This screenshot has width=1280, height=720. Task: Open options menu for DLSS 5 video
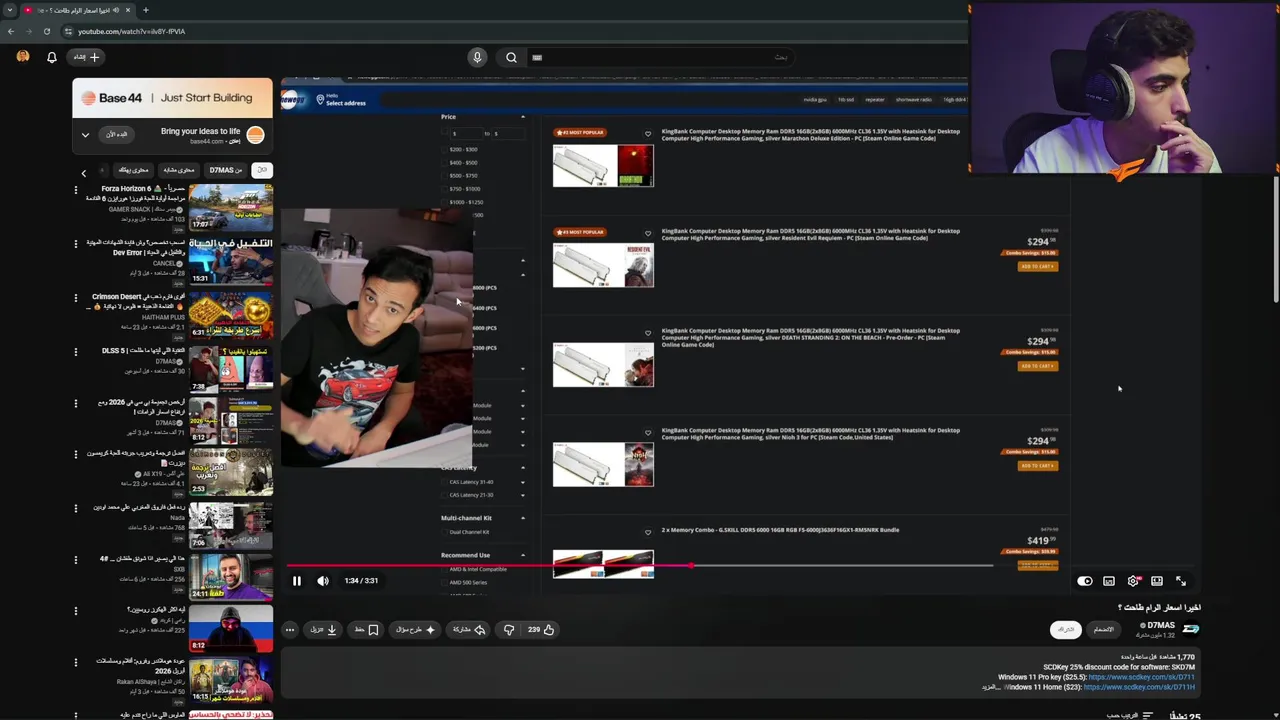click(x=76, y=351)
